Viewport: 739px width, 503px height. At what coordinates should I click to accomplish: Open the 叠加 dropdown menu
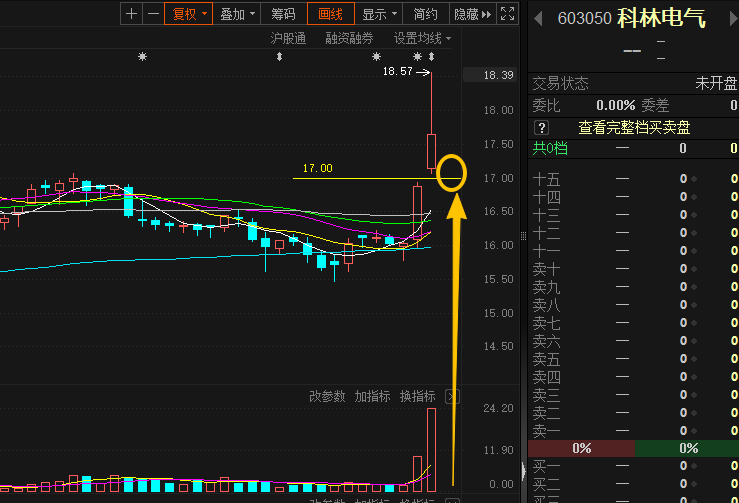(x=237, y=14)
